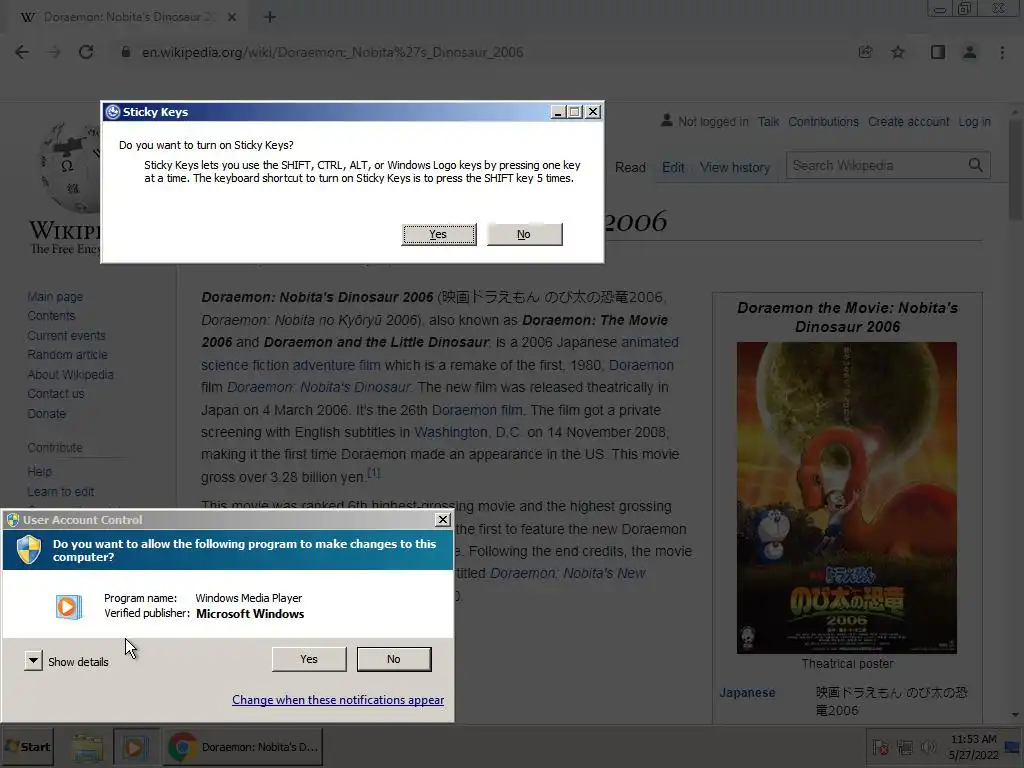
Task: Click Yes in the Sticky Keys dialog
Action: pyautogui.click(x=439, y=234)
